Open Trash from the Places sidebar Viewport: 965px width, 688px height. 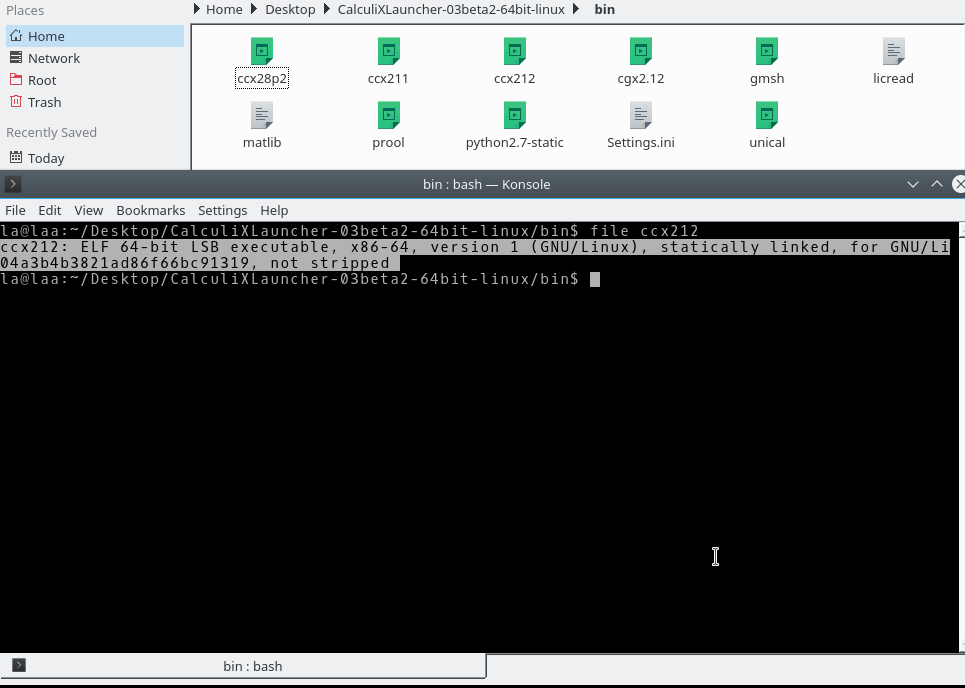(x=44, y=102)
